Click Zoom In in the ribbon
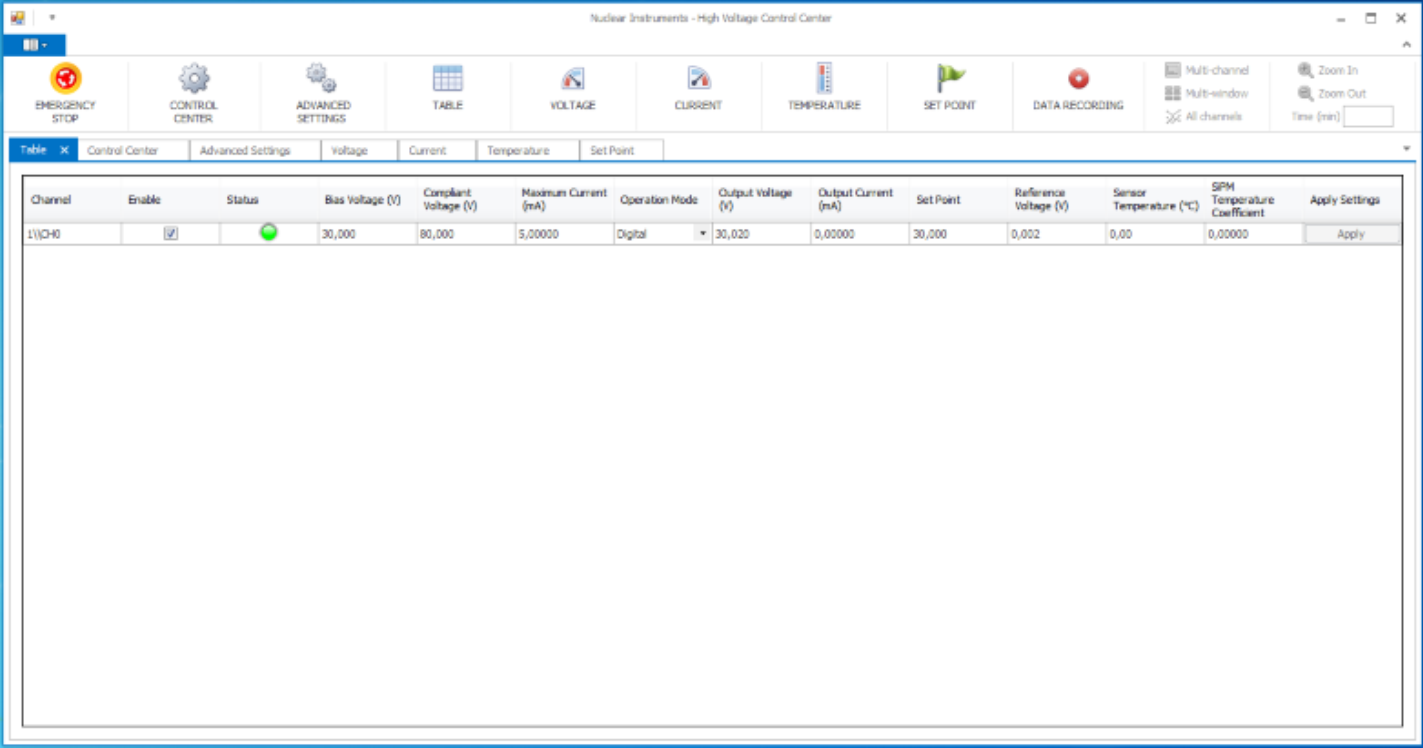Screen dimensions: 1423x748 coord(1328,70)
